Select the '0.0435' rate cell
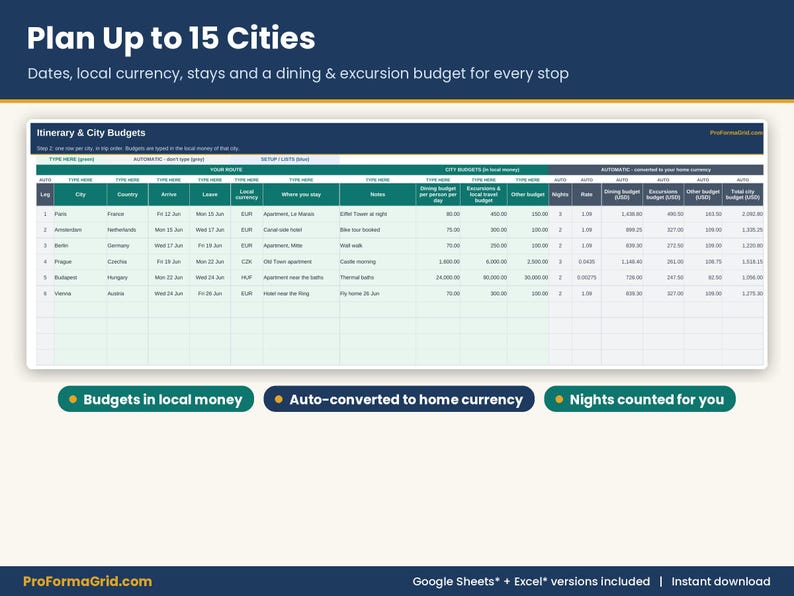The image size is (794, 596). tap(586, 262)
